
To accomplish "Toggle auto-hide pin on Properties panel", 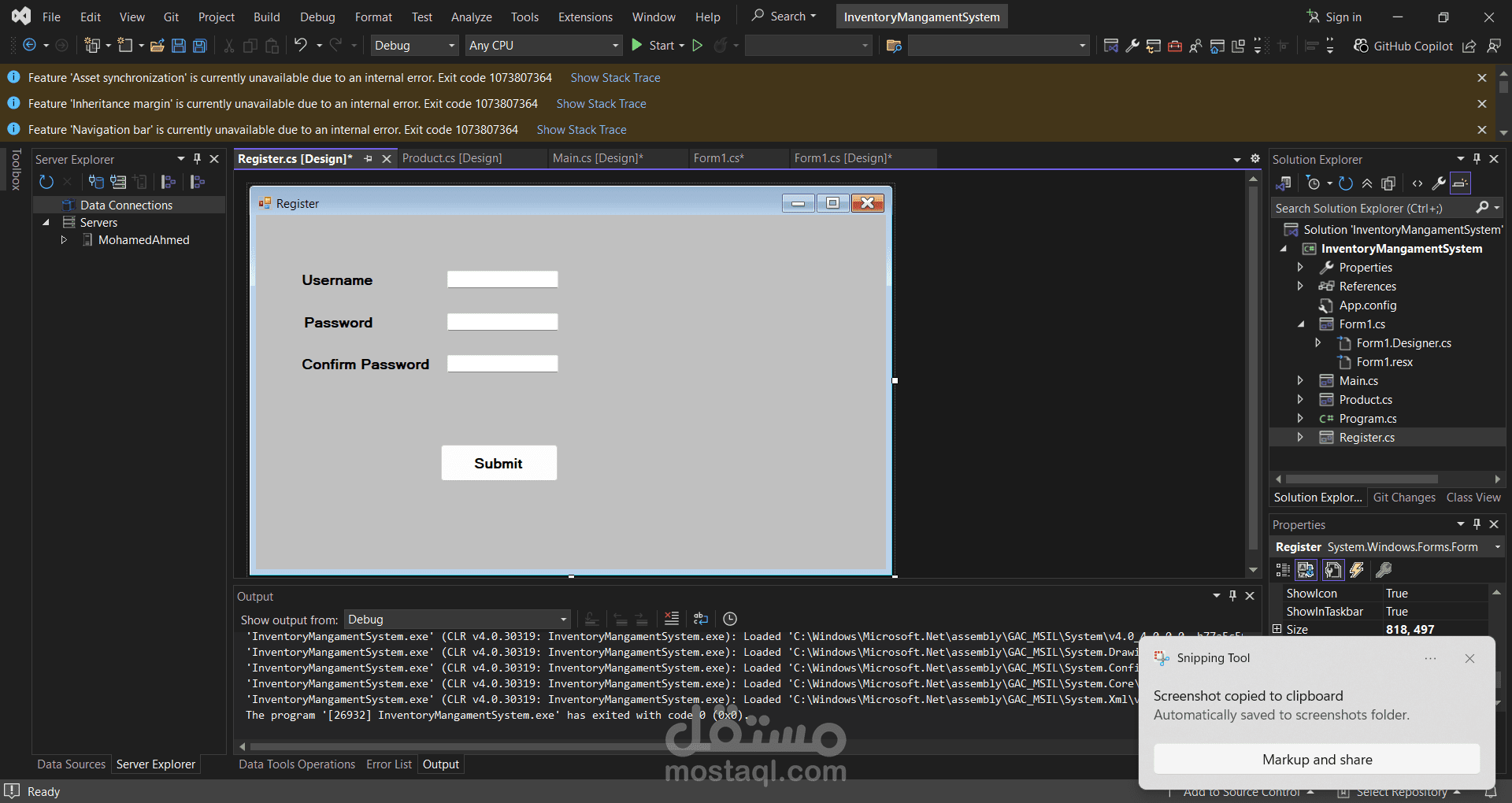I will pyautogui.click(x=1477, y=524).
